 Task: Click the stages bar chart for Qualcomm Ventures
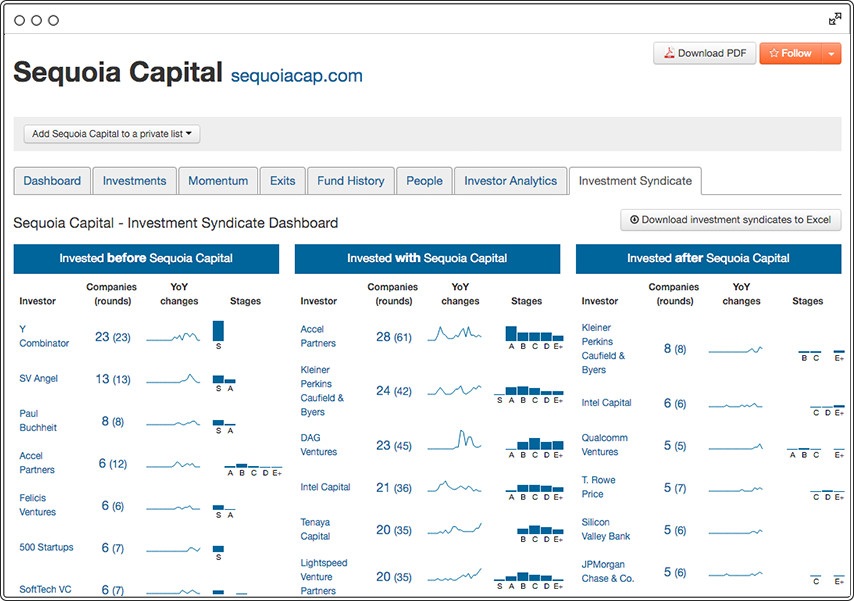point(816,452)
